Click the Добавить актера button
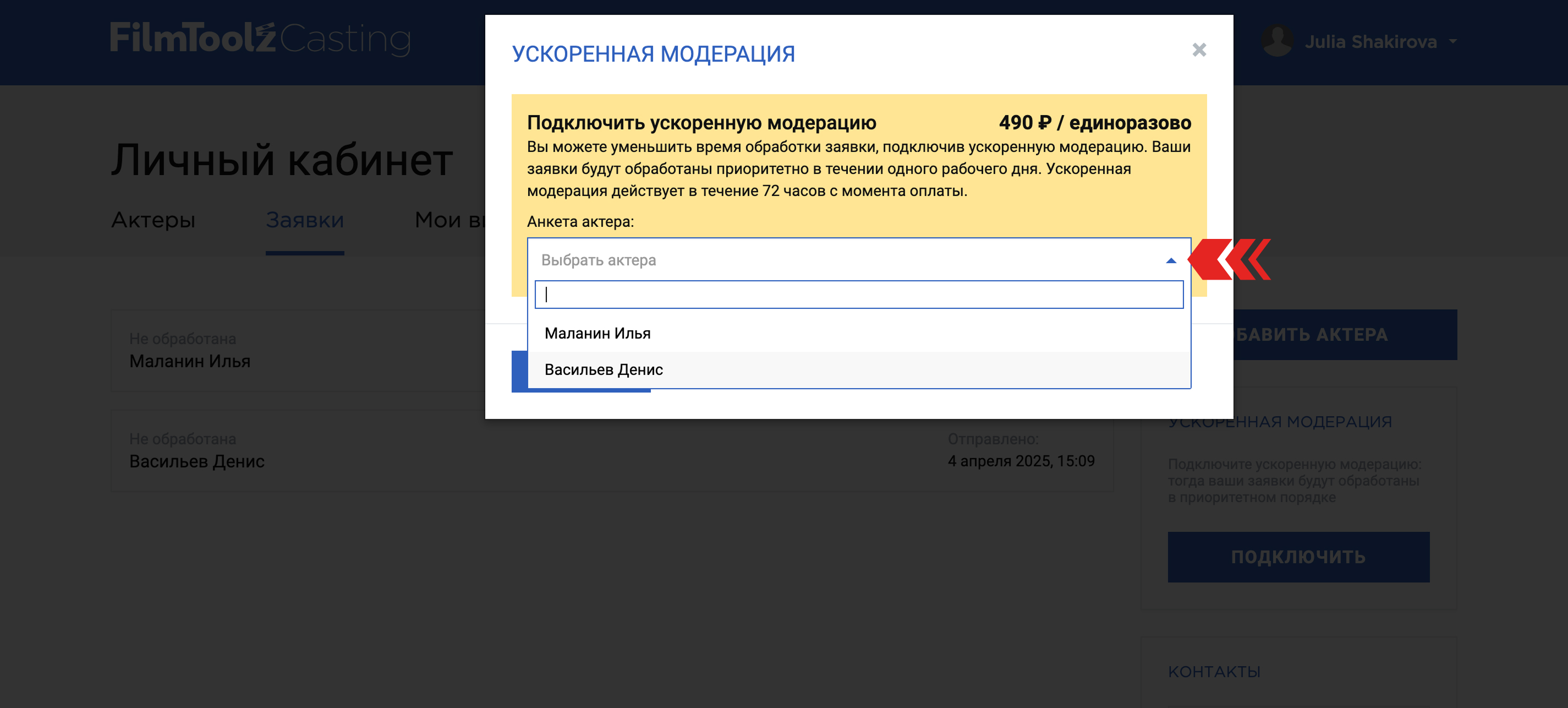Screen dimensions: 1568x708 pos(1345,335)
